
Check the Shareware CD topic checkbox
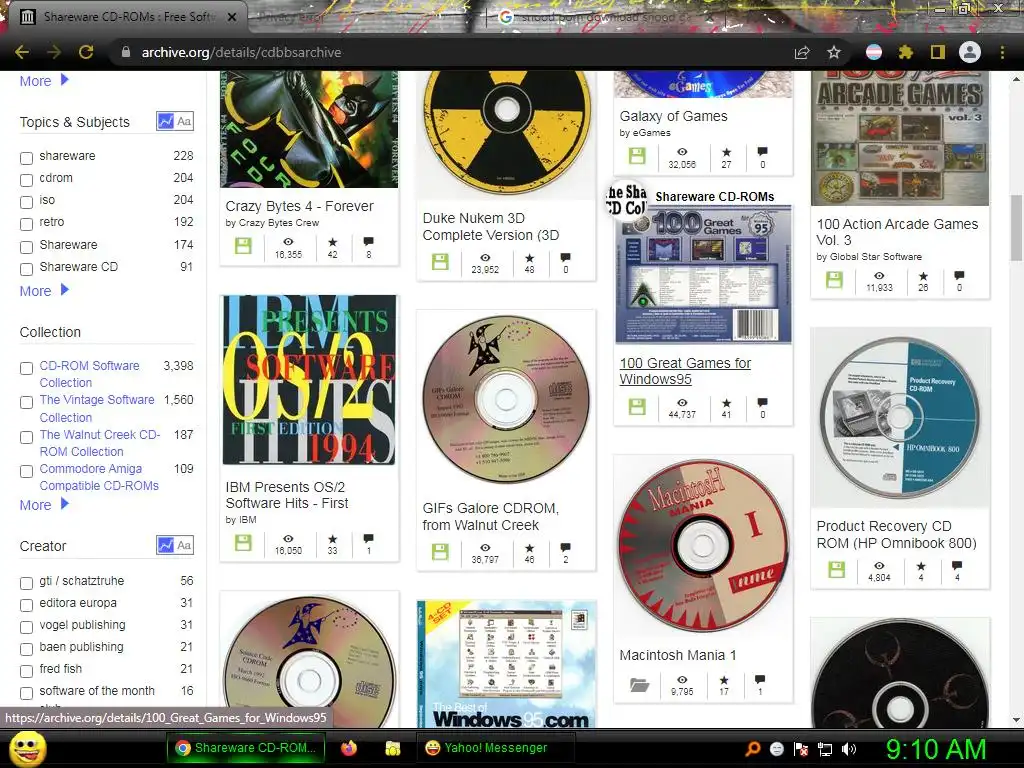click(26, 269)
